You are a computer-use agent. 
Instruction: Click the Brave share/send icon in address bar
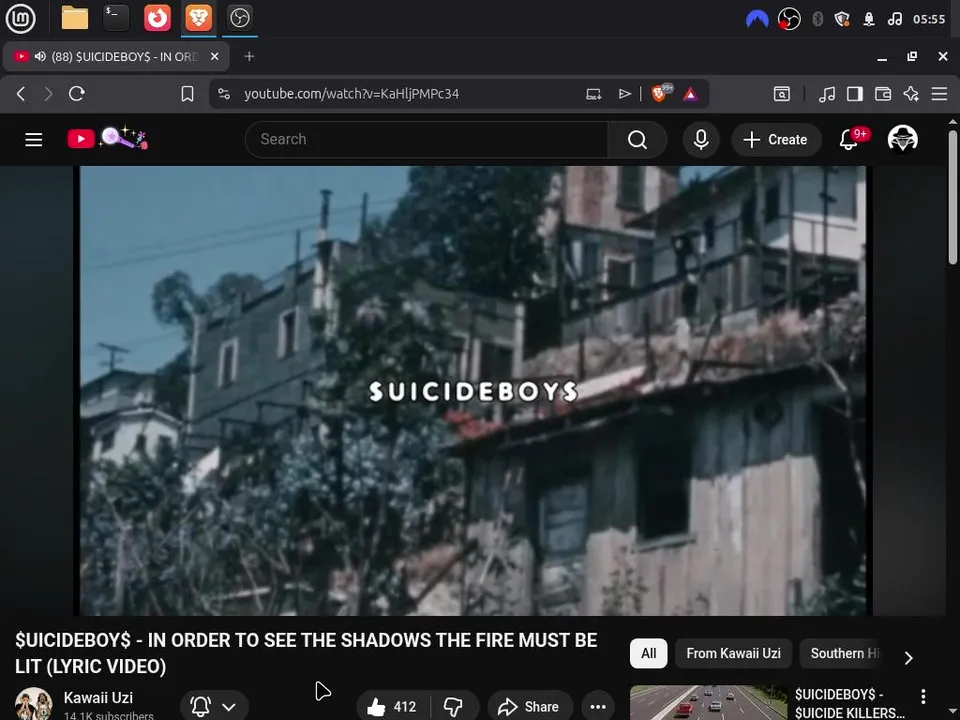[x=624, y=94]
